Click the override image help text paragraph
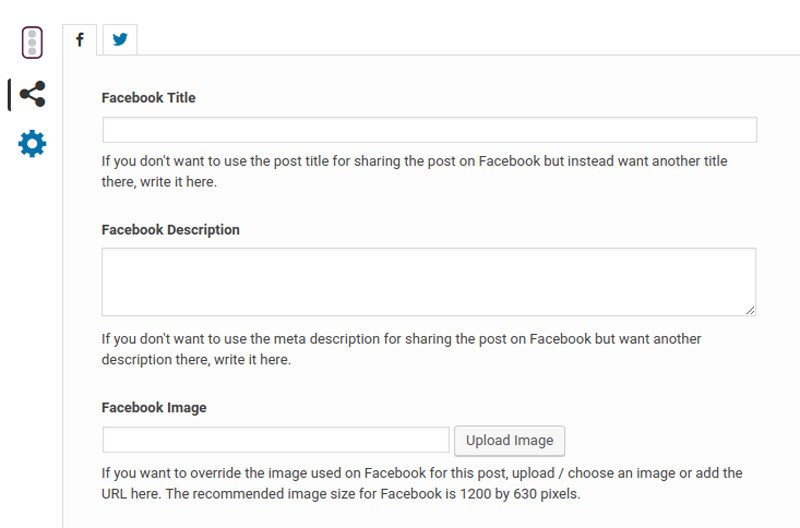800x528 pixels. [x=422, y=484]
